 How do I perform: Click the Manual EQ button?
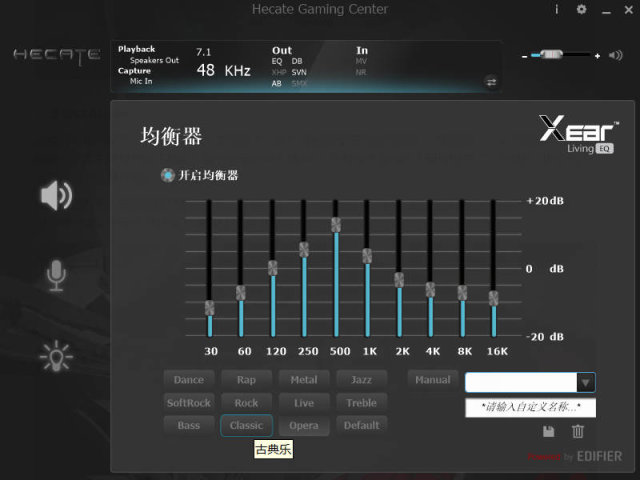coord(433,380)
